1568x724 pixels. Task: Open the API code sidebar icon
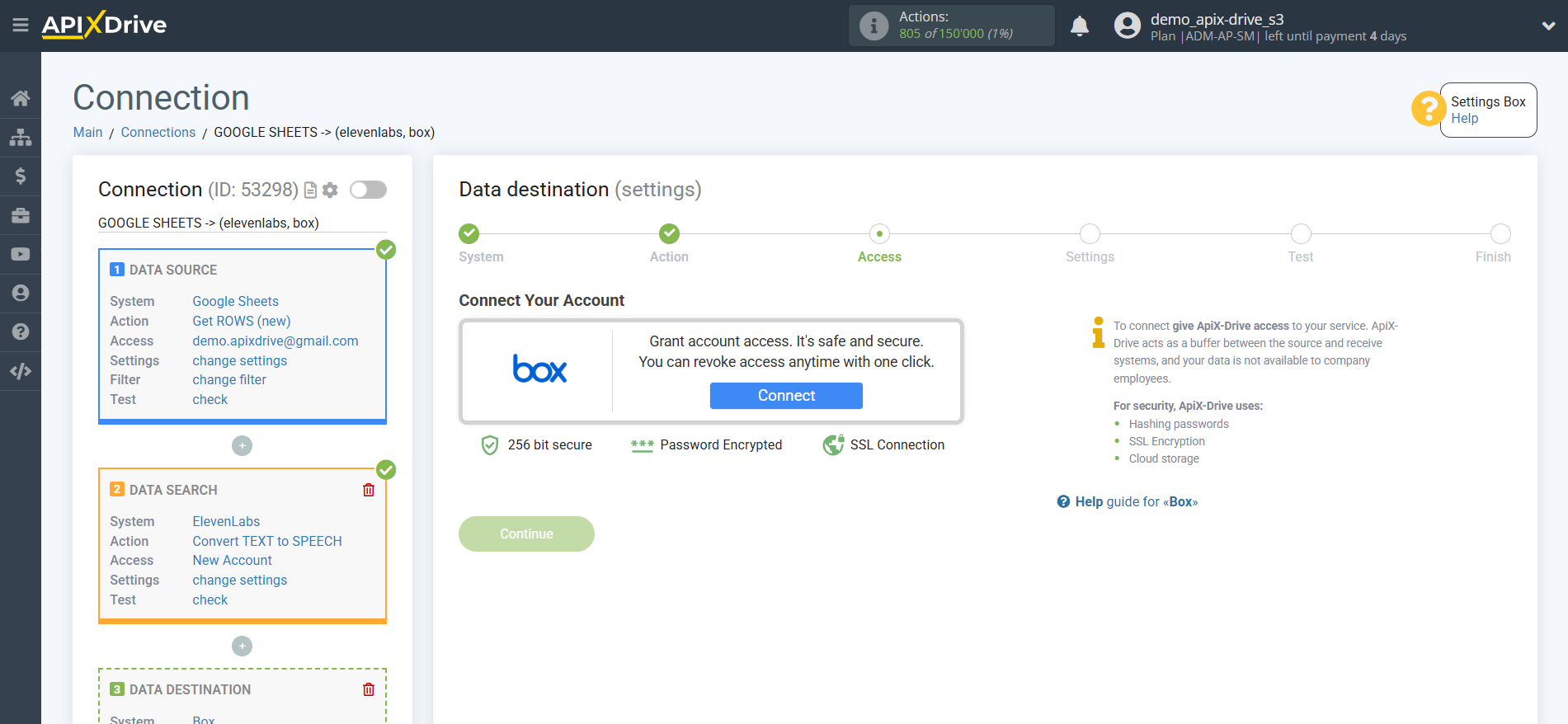[21, 371]
